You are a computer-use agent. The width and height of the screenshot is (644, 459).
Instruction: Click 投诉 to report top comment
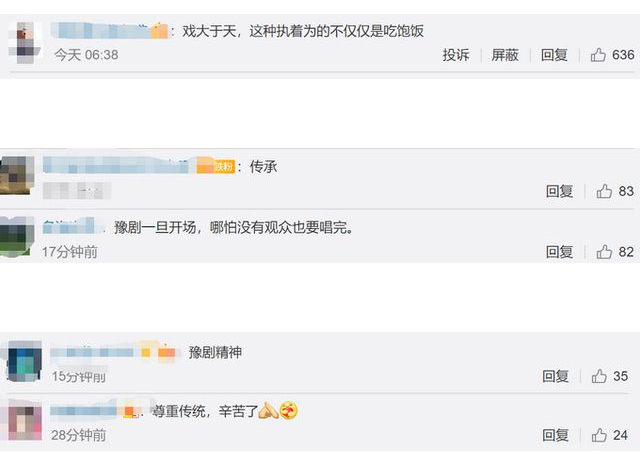[x=456, y=55]
